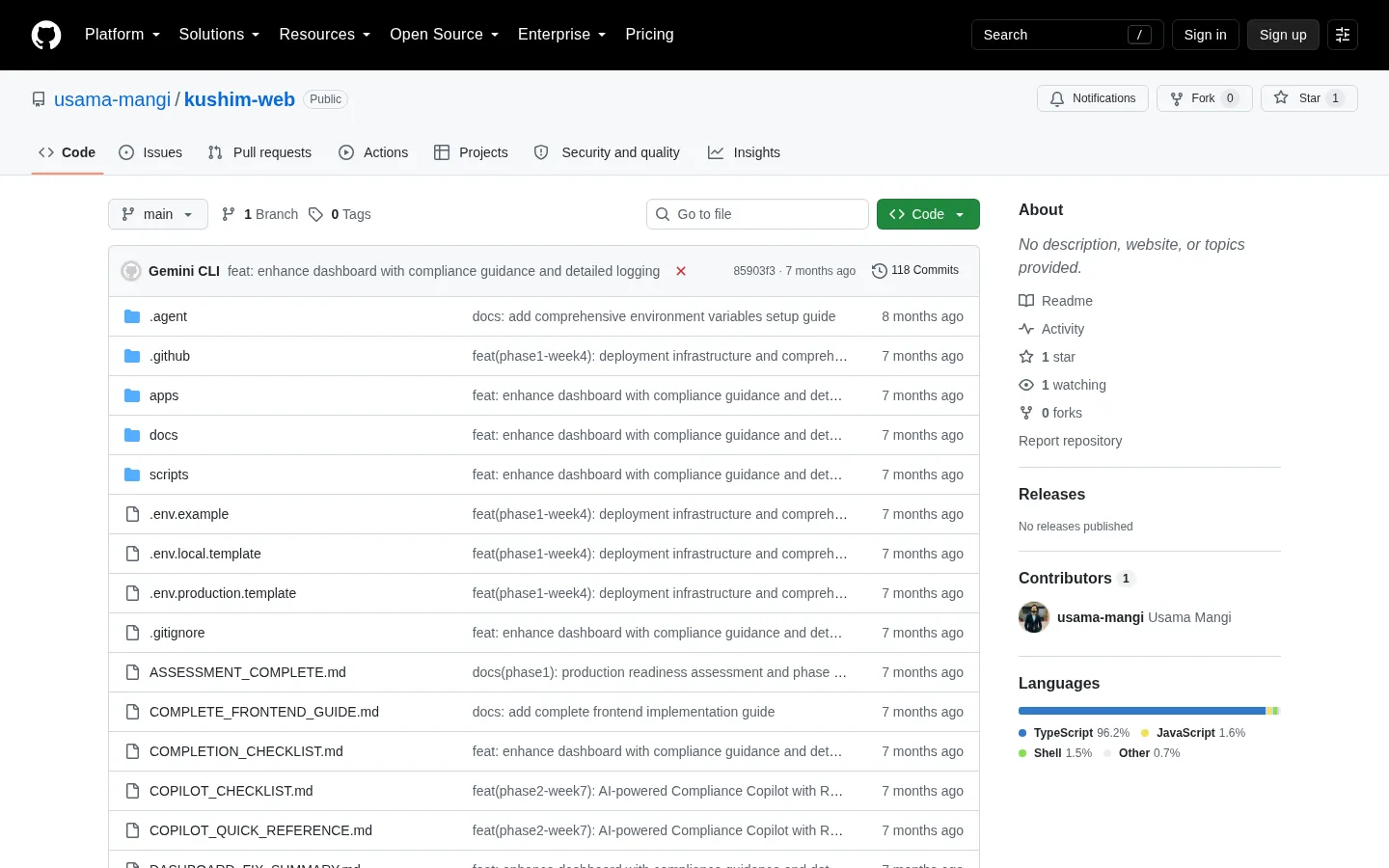Open the COMPLETION_CHECKLIST.md file
The image size is (1389, 868).
pyautogui.click(x=246, y=751)
